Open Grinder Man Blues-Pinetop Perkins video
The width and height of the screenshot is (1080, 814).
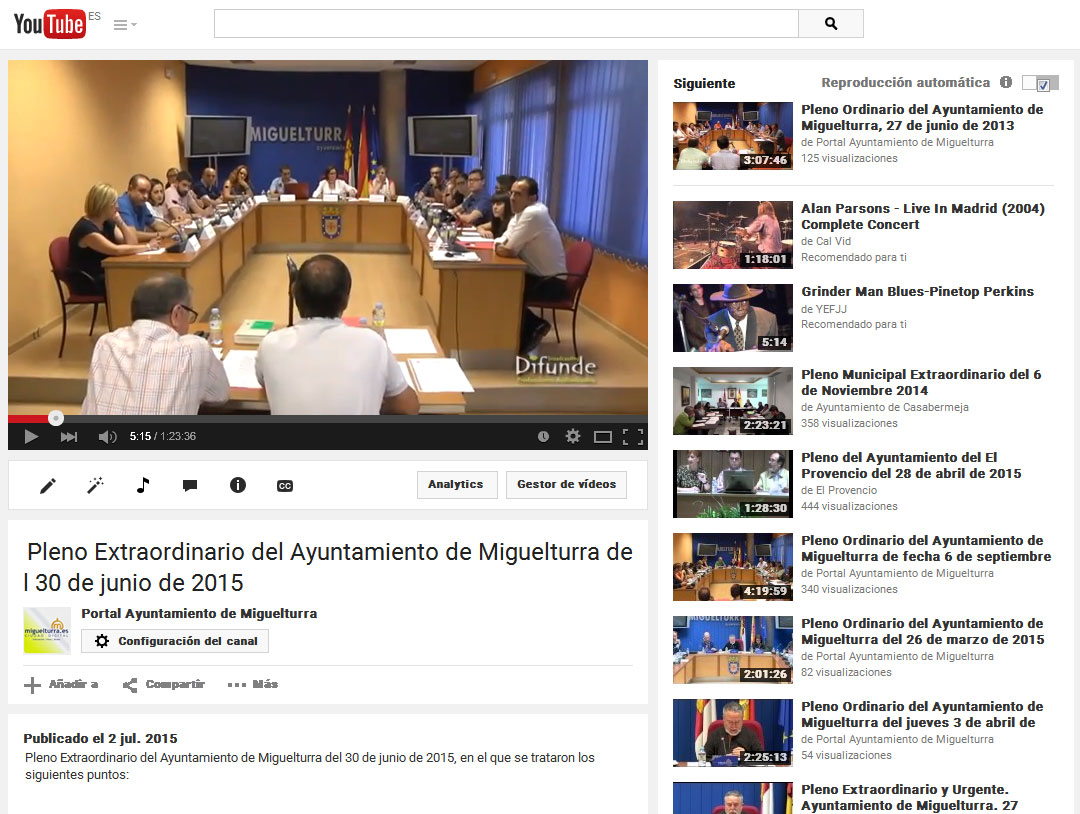917,291
